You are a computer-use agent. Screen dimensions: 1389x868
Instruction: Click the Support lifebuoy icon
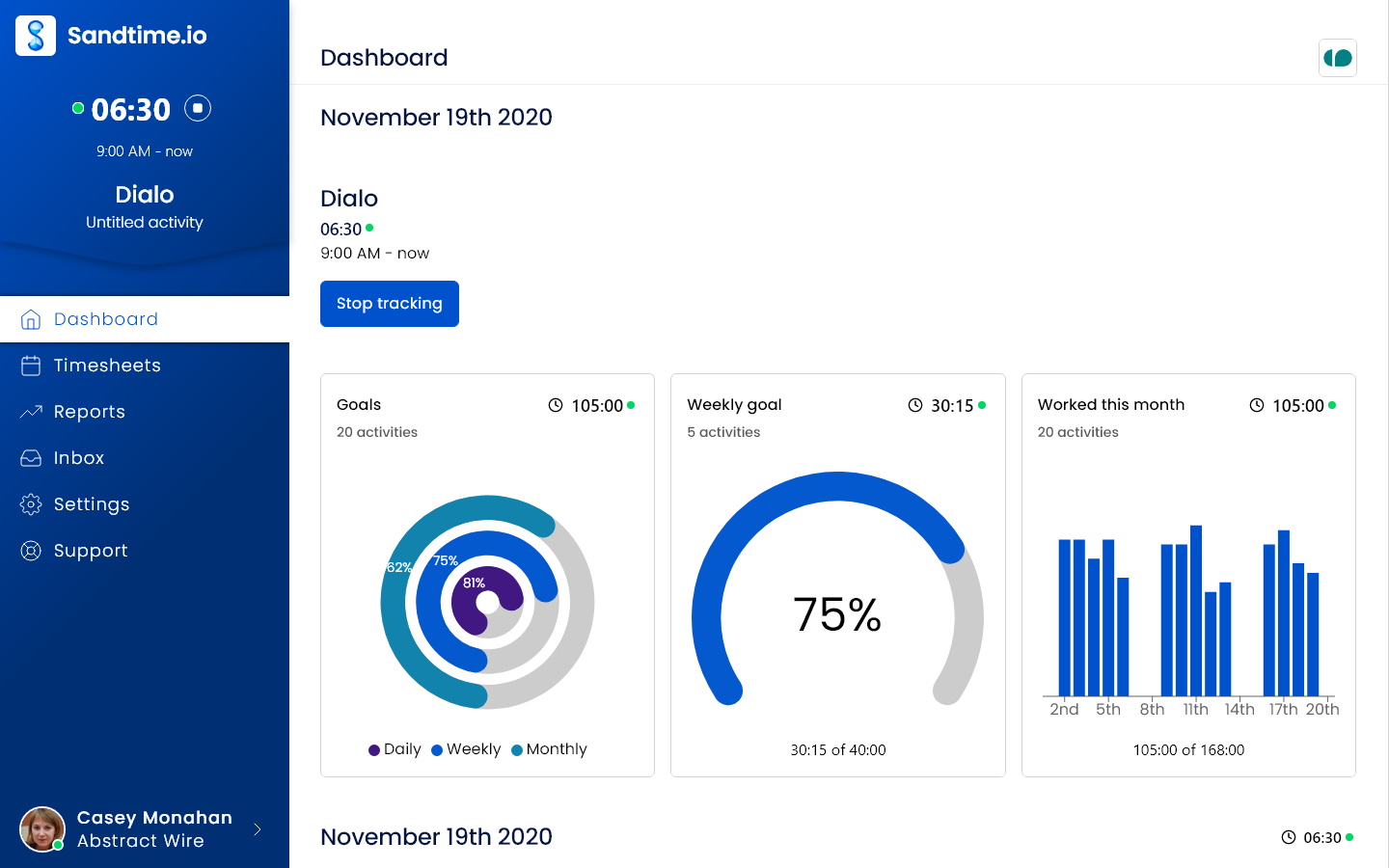coord(31,551)
